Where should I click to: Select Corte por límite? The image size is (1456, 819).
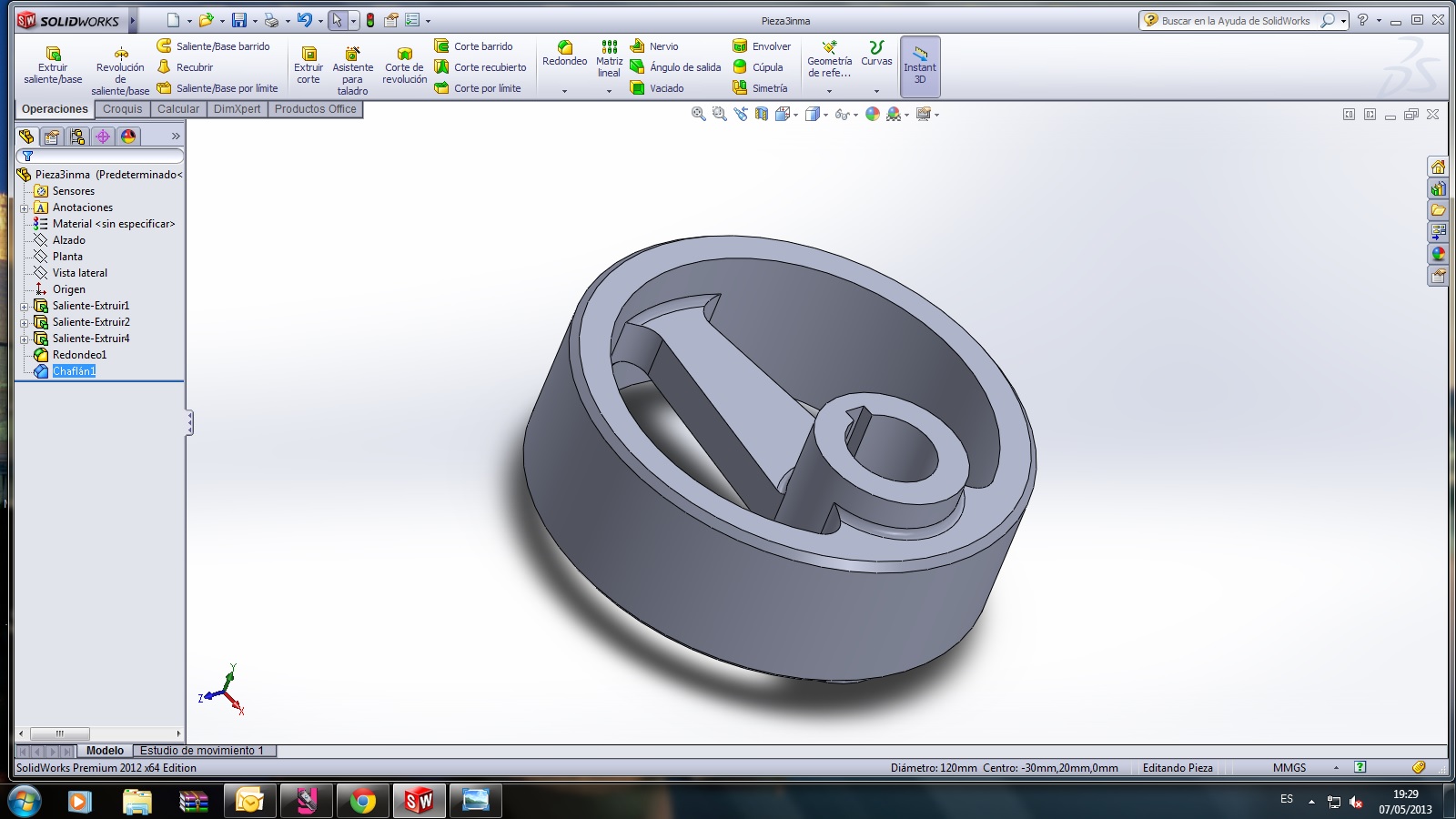point(478,88)
